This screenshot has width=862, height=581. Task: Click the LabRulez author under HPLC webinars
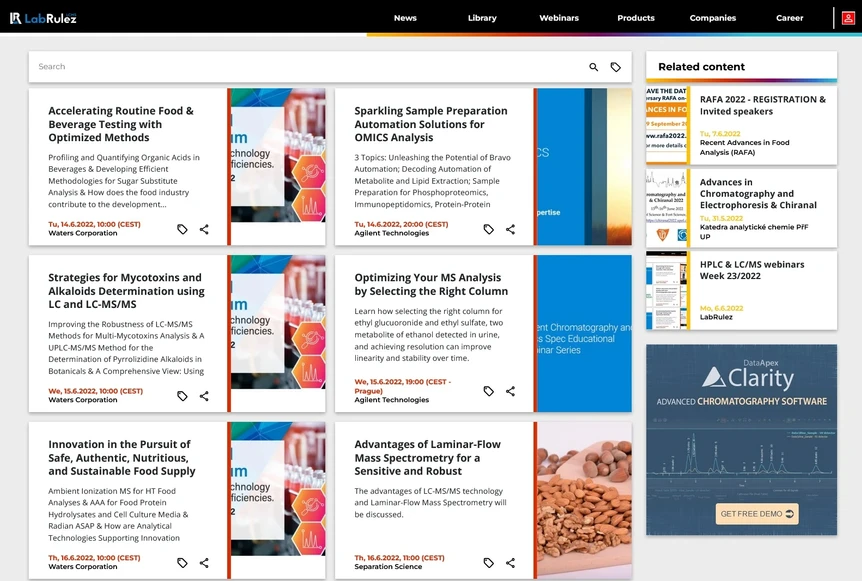coord(716,317)
